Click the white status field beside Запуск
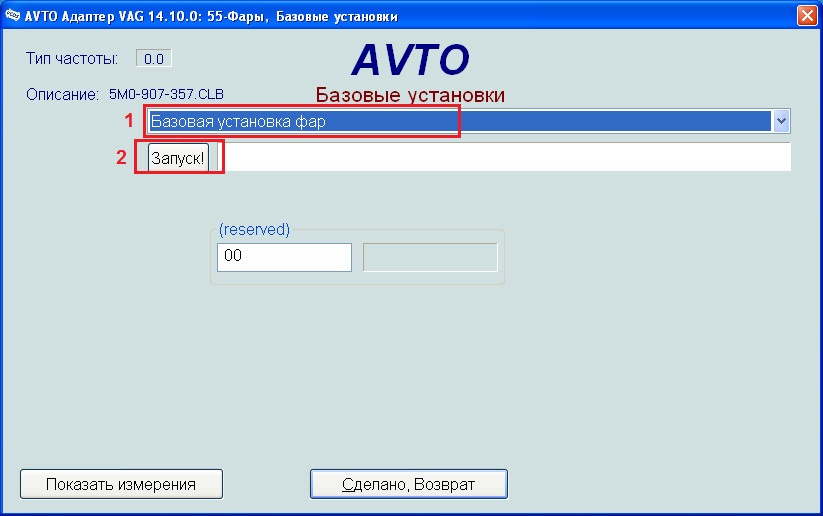Image resolution: width=823 pixels, height=516 pixels. [x=504, y=156]
